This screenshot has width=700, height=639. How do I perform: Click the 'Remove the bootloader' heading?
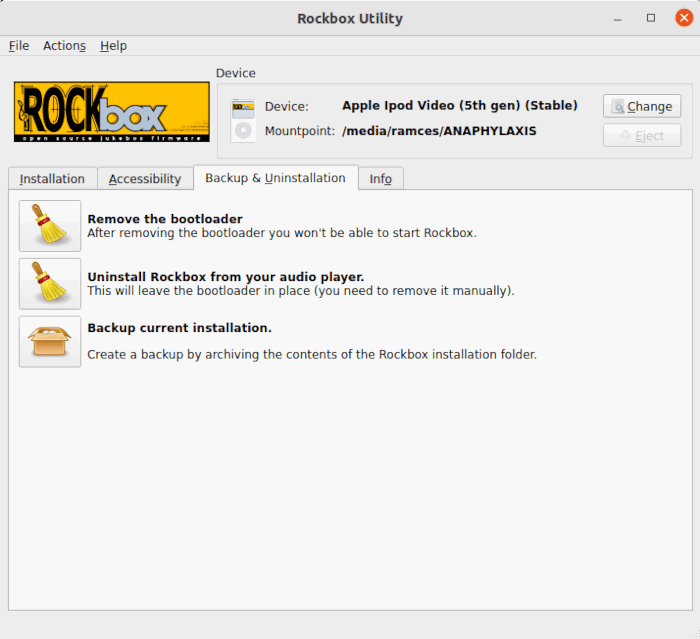(x=165, y=219)
